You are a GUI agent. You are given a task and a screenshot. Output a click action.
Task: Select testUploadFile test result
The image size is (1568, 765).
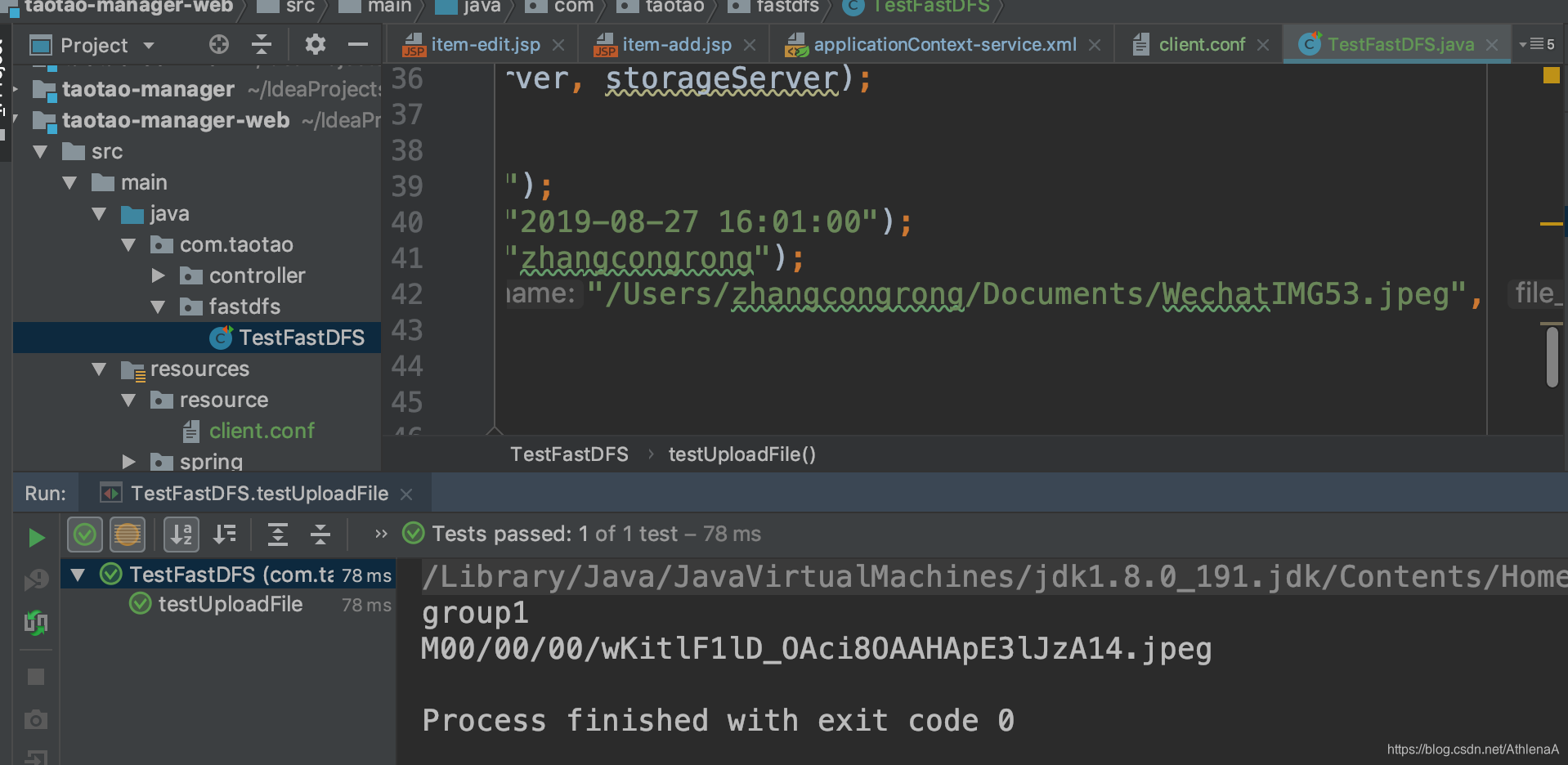pos(231,604)
